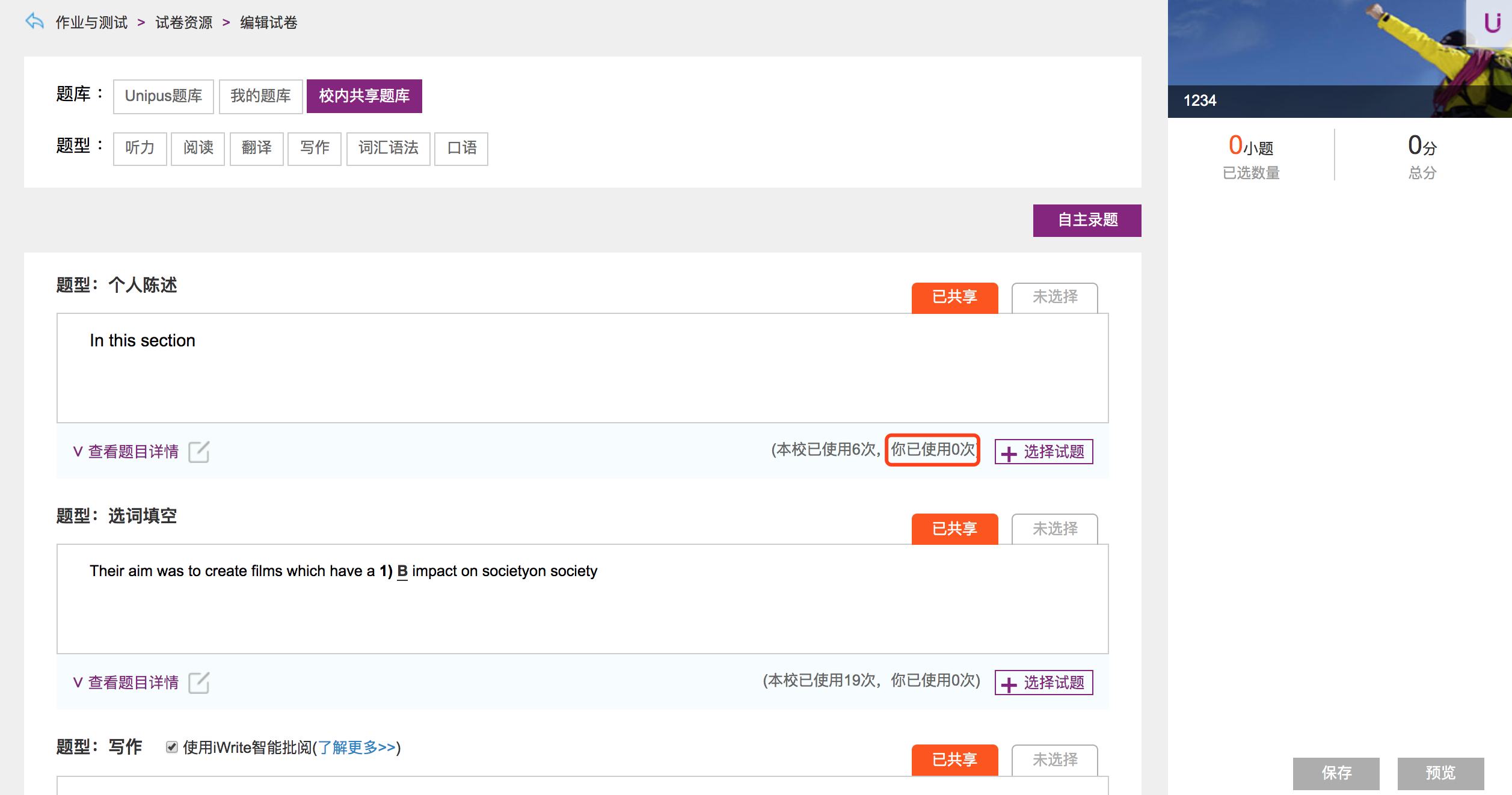Toggle 未选择 status for 个人陈述 question
The width and height of the screenshot is (1512, 795).
[x=1054, y=297]
